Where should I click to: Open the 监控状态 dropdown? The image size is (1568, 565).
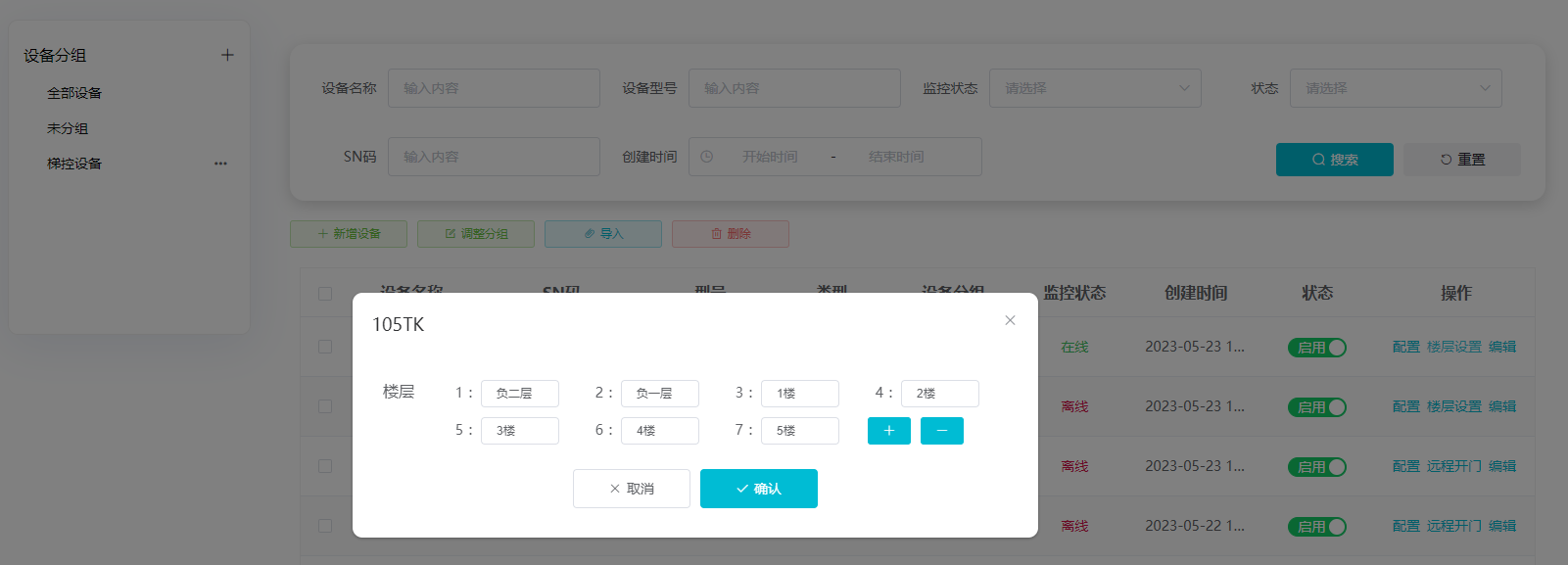point(1095,88)
